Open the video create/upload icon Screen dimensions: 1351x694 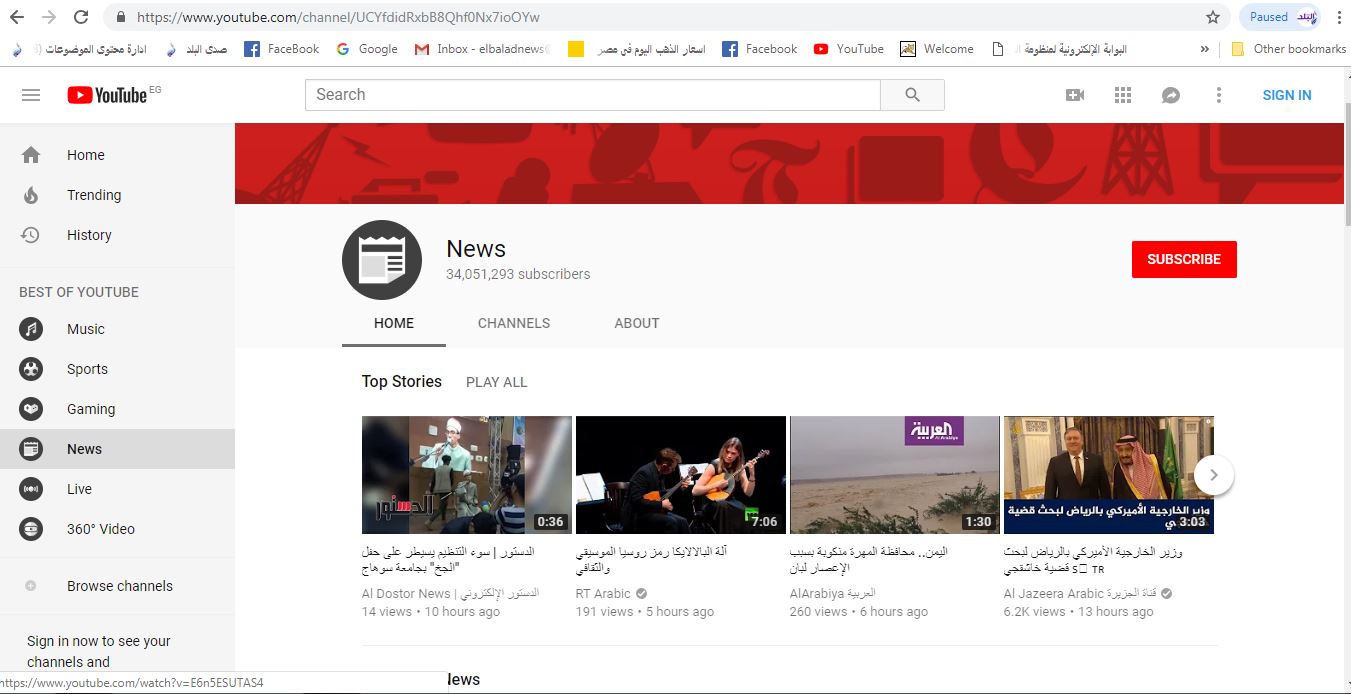click(1074, 94)
